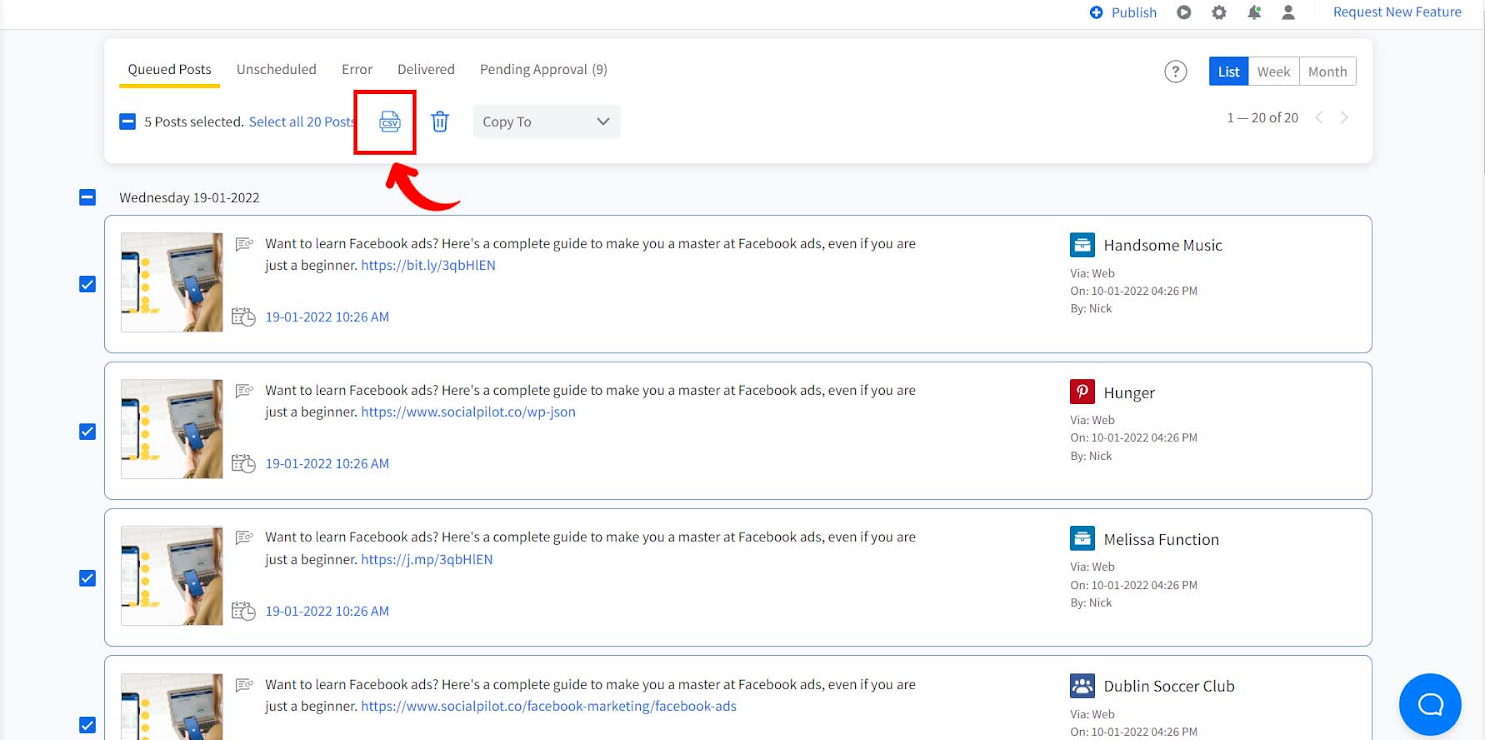Open the help question mark icon
Screen dimensions: 1485x740
pyautogui.click(x=1175, y=71)
